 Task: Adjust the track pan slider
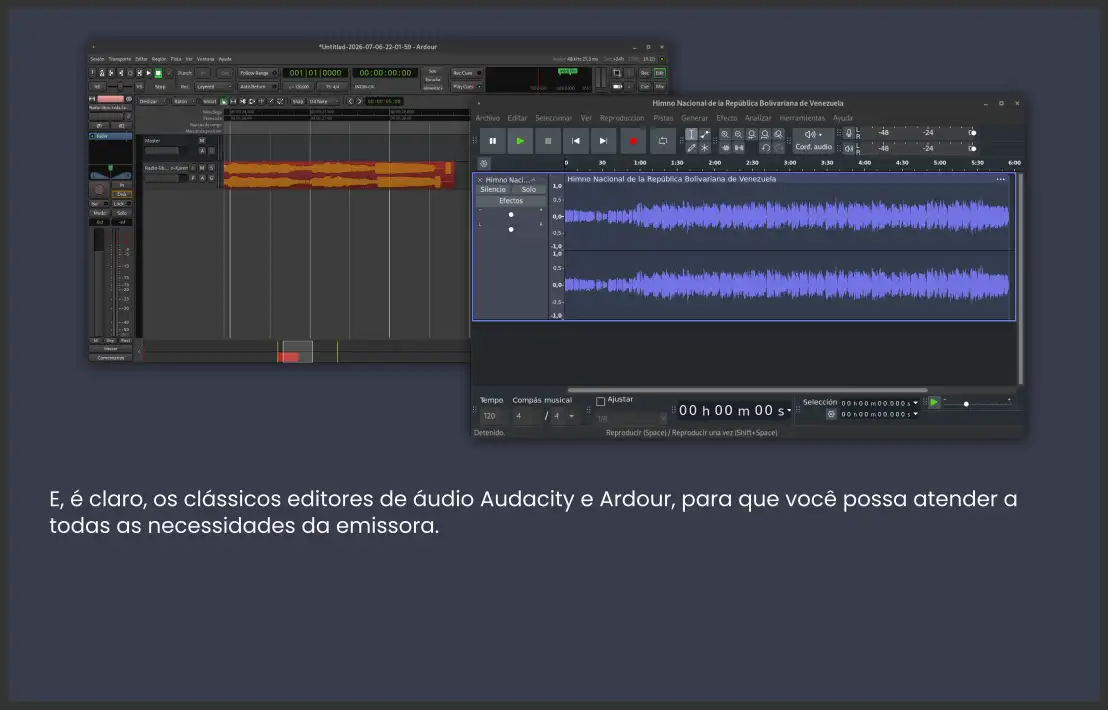(x=511, y=229)
